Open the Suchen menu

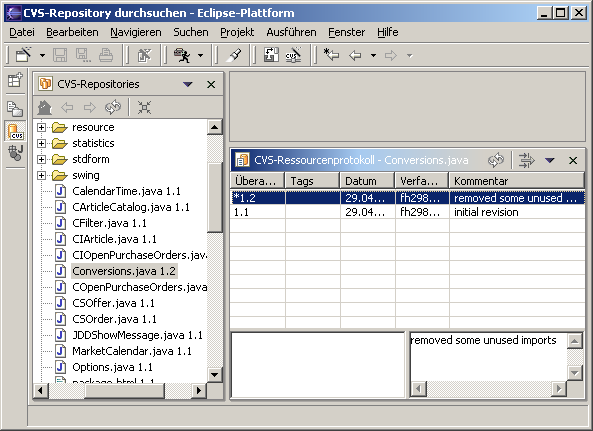(x=191, y=32)
